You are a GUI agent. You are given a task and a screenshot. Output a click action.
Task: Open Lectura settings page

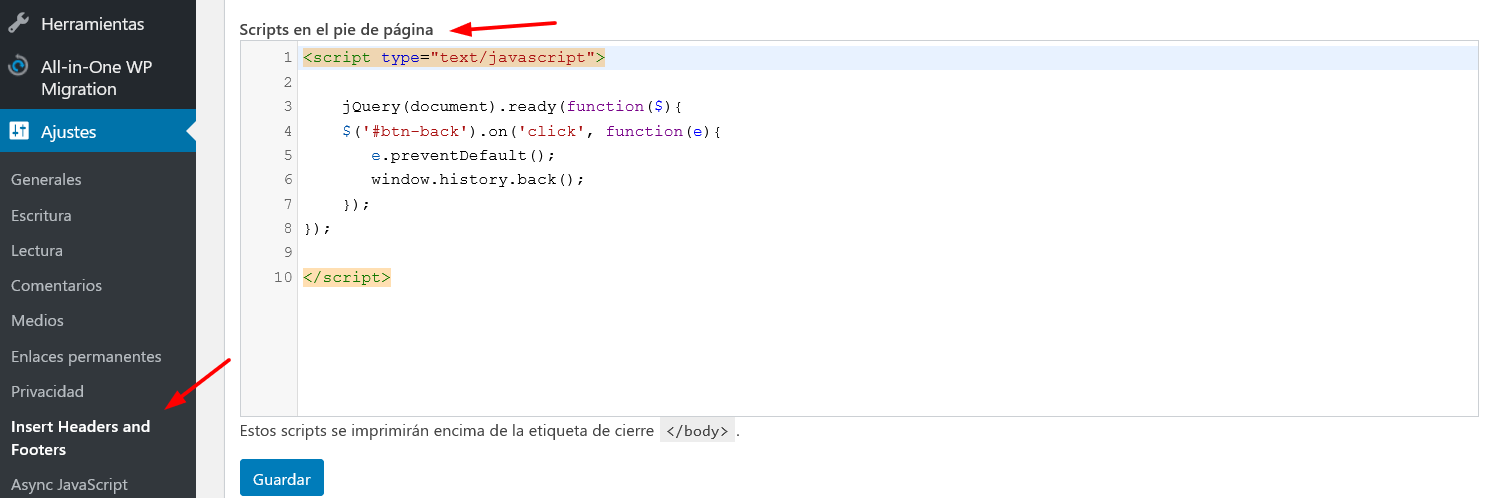37,250
